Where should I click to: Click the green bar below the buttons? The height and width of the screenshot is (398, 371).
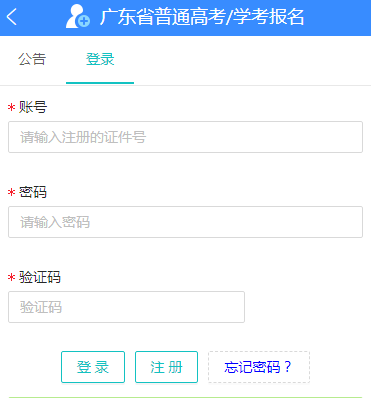185,397
